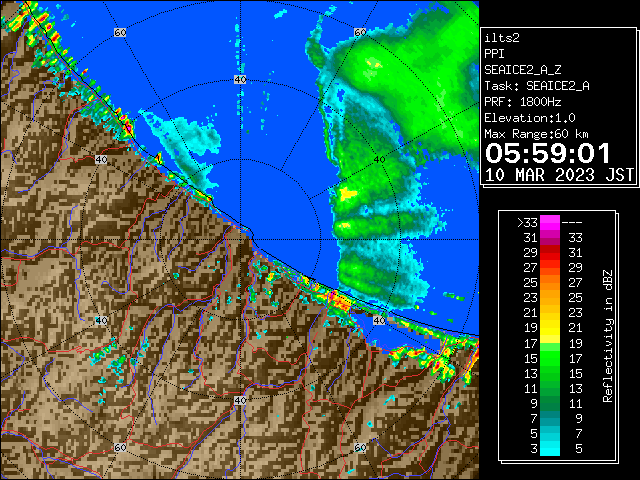Pick the red swatch between 29 and 31

[x=550, y=253]
